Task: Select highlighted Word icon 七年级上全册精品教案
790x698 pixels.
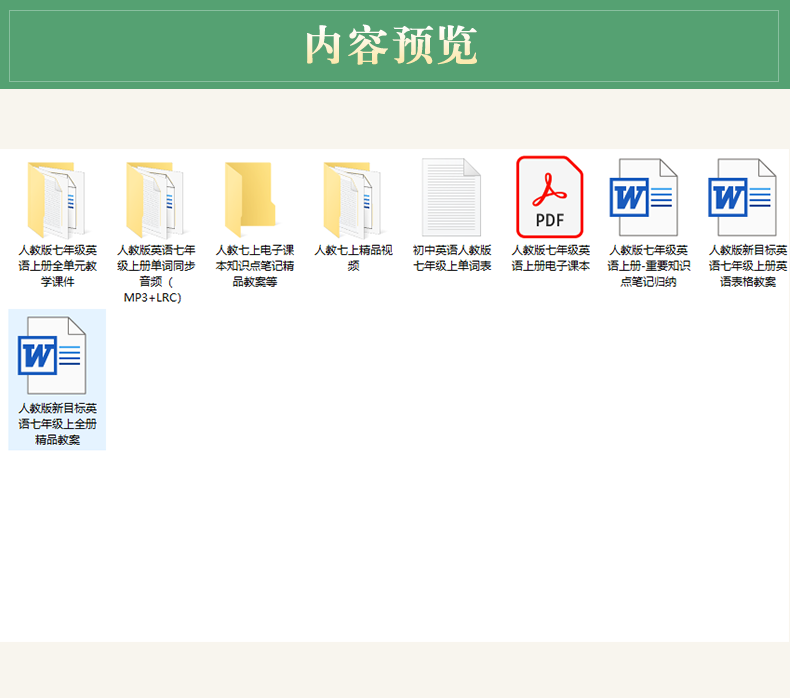Action: [x=52, y=355]
